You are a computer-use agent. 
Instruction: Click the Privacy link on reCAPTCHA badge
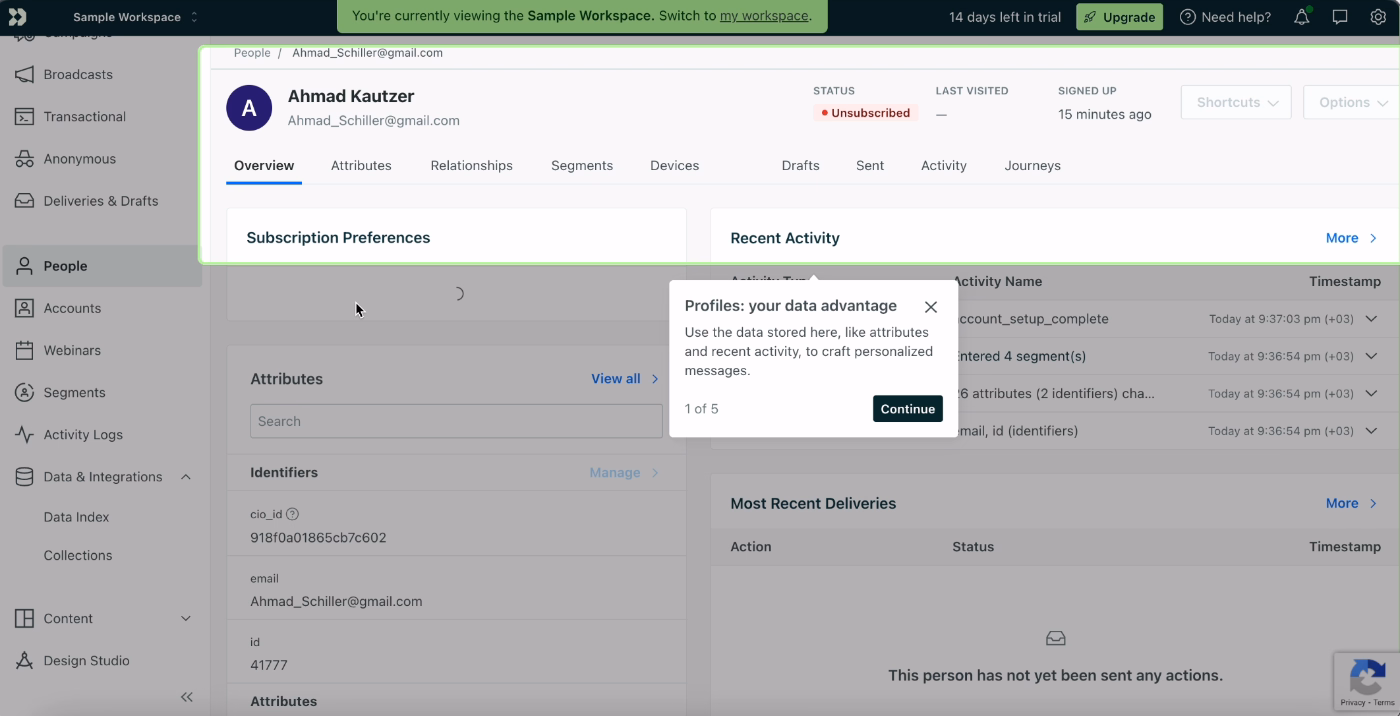pyautogui.click(x=1352, y=703)
